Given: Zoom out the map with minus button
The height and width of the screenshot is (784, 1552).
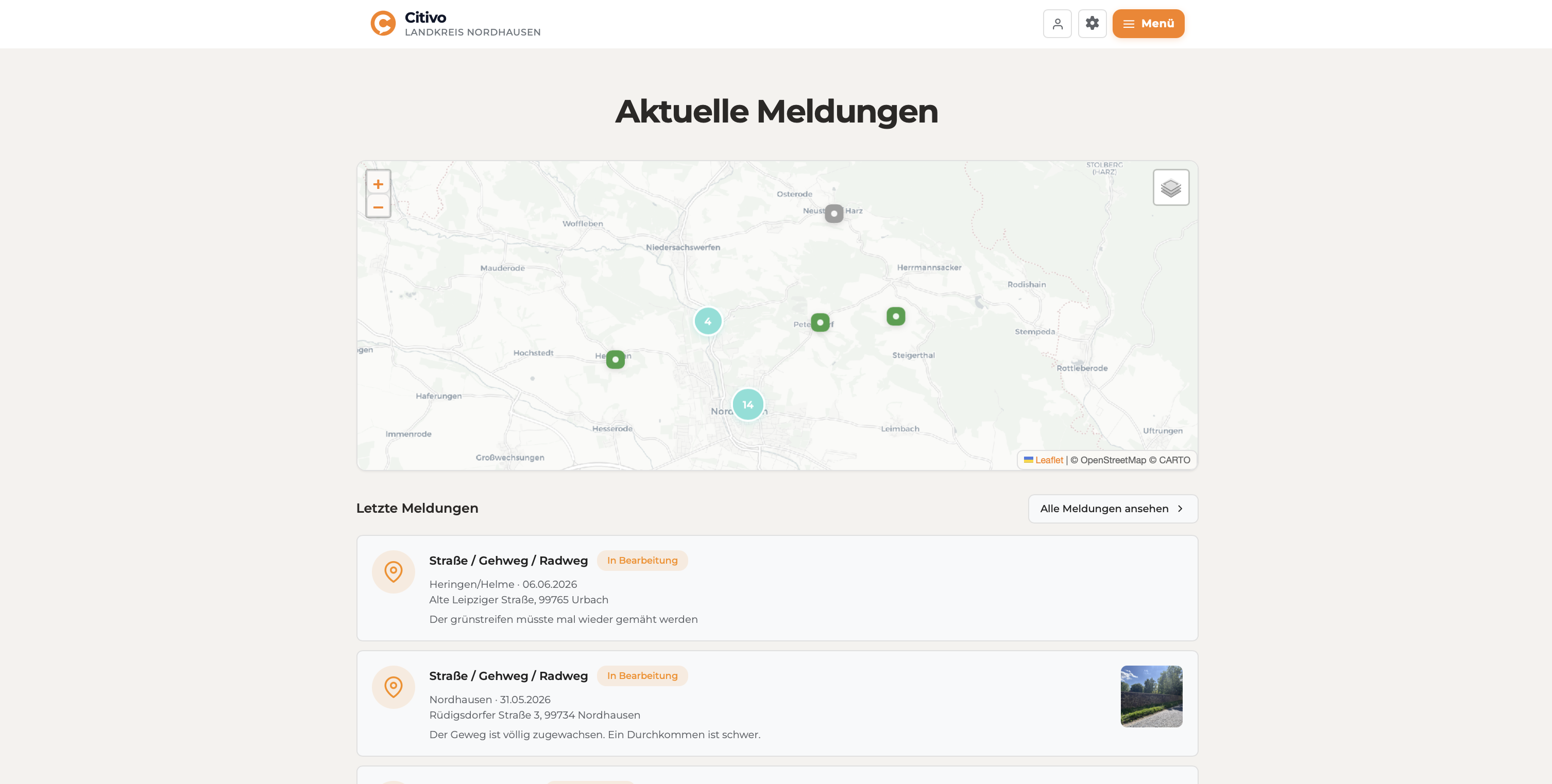Looking at the screenshot, I should coord(379,207).
